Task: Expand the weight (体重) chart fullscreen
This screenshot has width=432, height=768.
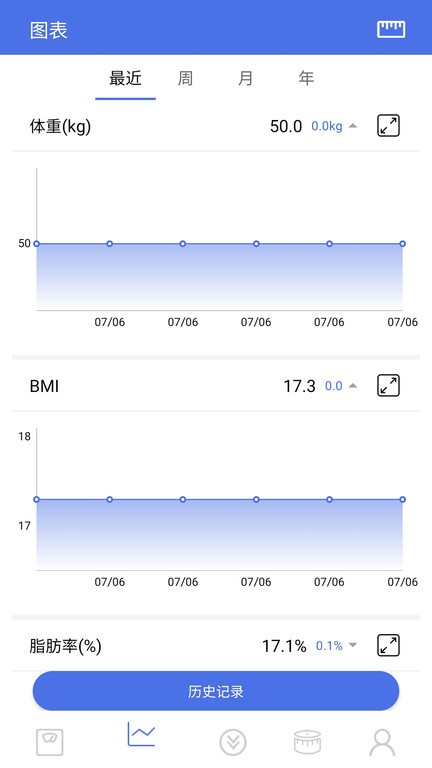Action: pyautogui.click(x=388, y=126)
